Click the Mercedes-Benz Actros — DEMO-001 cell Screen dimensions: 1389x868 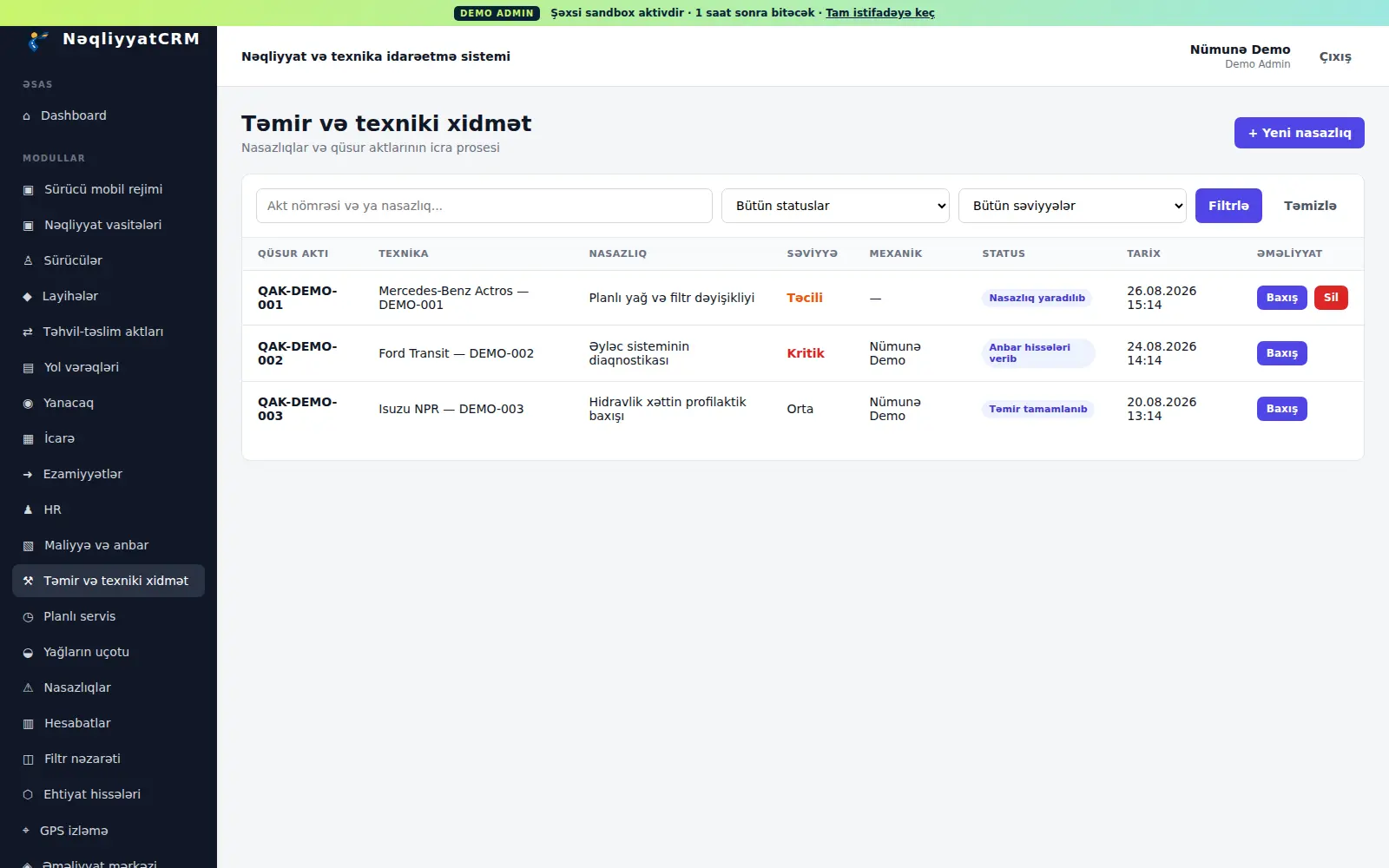click(x=454, y=298)
